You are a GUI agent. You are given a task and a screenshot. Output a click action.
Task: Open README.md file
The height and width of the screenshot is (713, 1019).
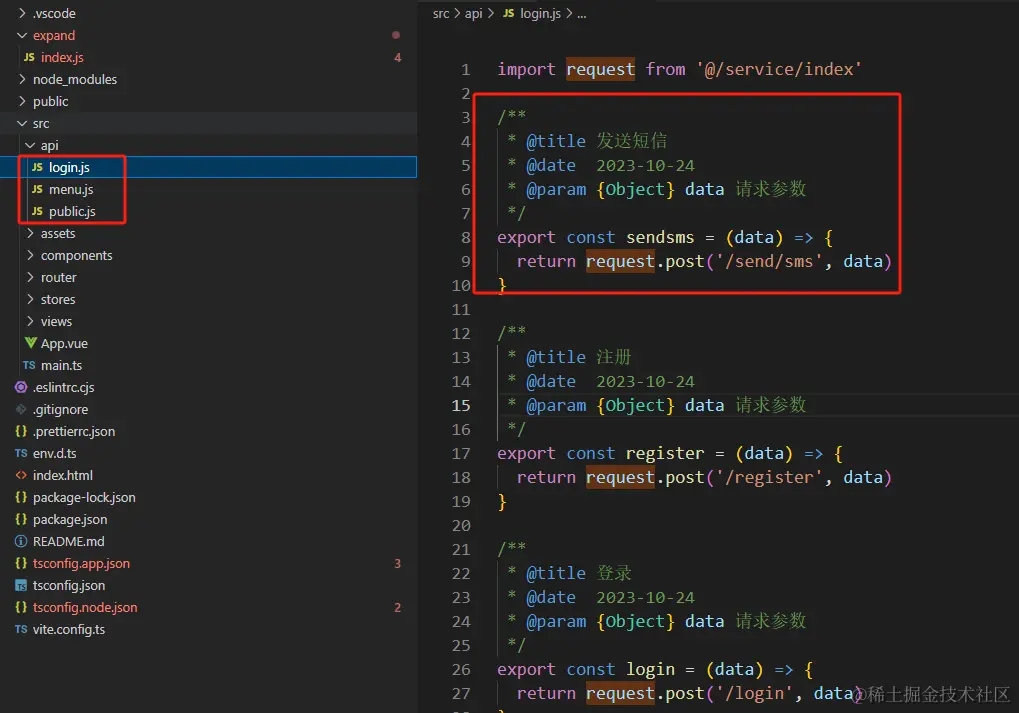point(69,541)
